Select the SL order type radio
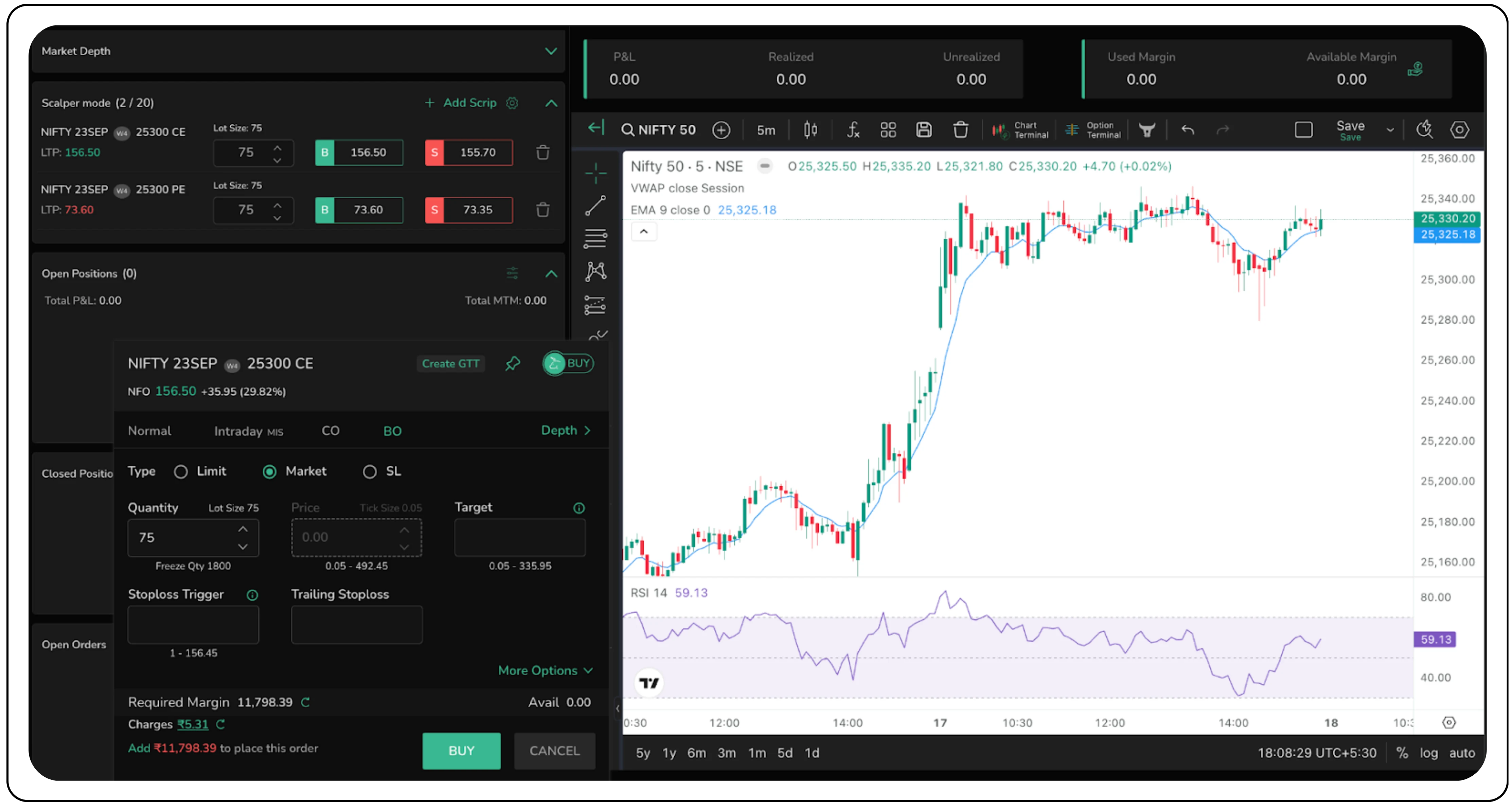 pos(369,471)
